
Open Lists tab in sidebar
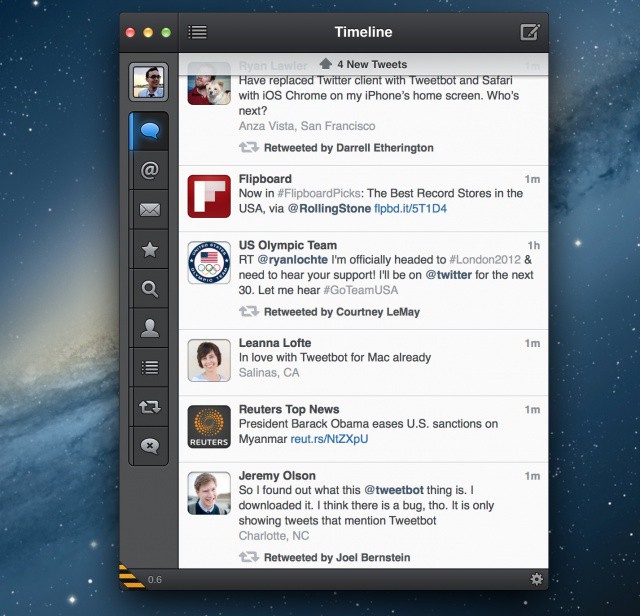150,367
